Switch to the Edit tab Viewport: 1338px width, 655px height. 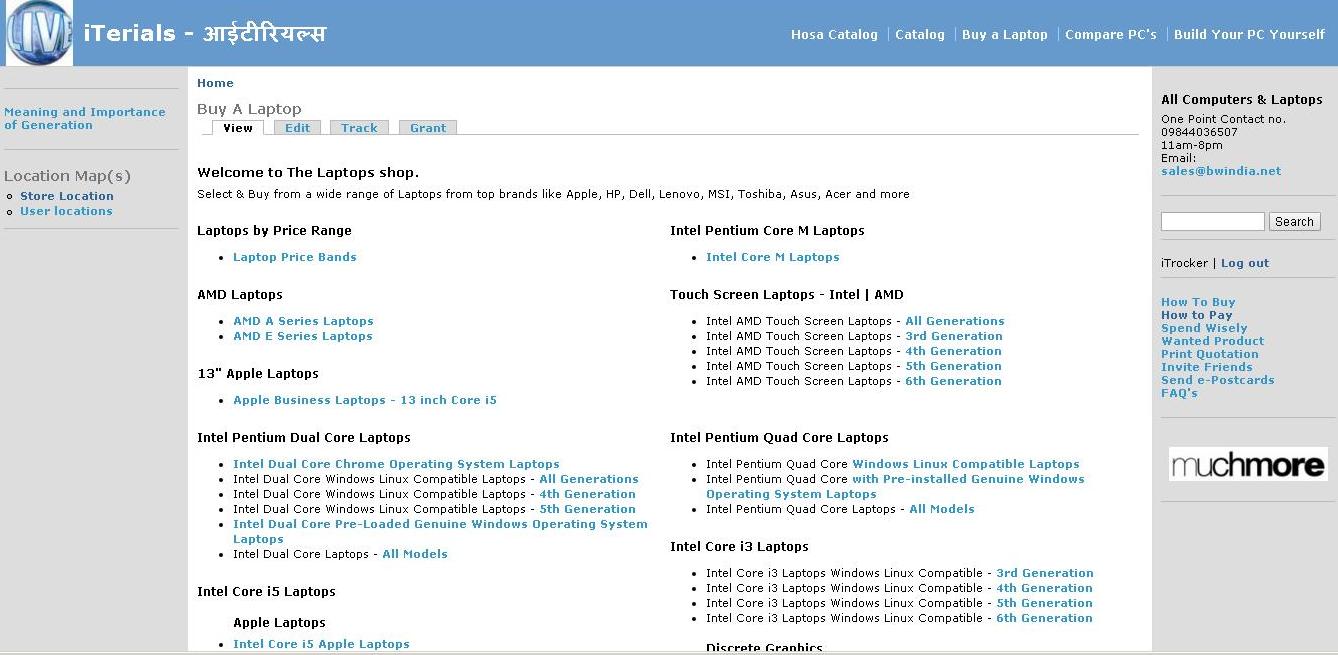tap(297, 128)
